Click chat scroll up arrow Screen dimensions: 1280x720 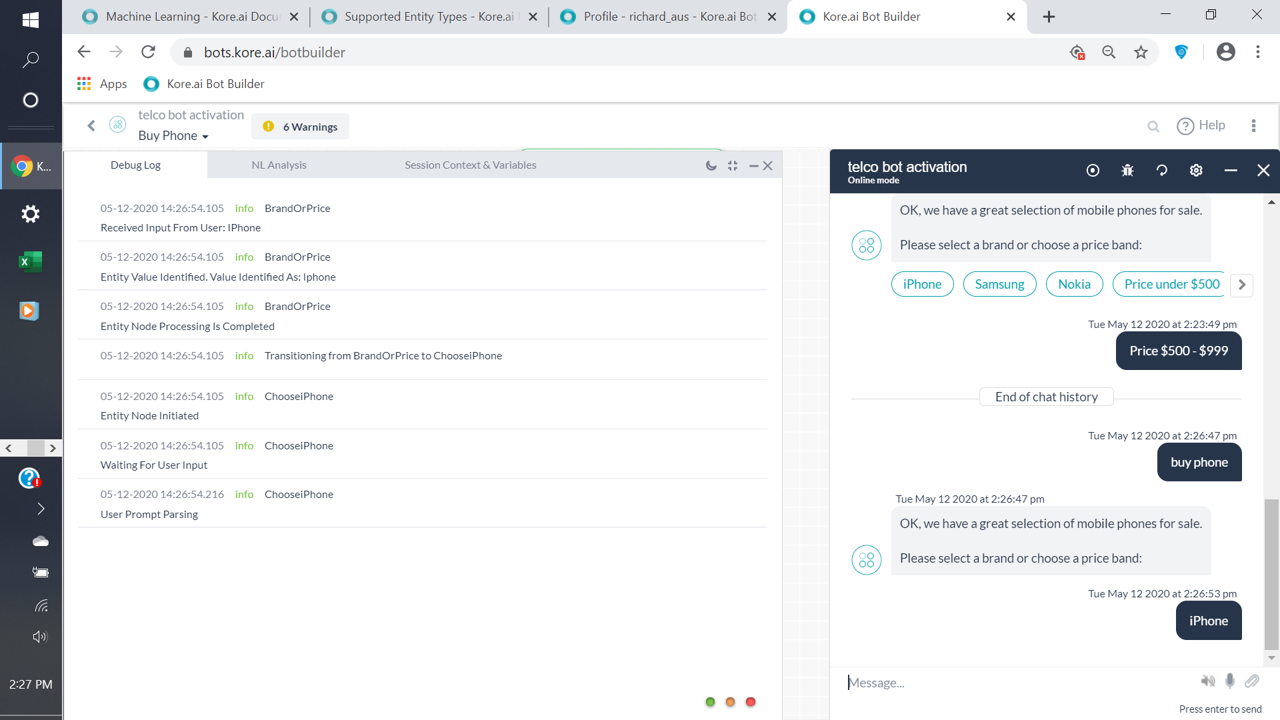[1271, 202]
